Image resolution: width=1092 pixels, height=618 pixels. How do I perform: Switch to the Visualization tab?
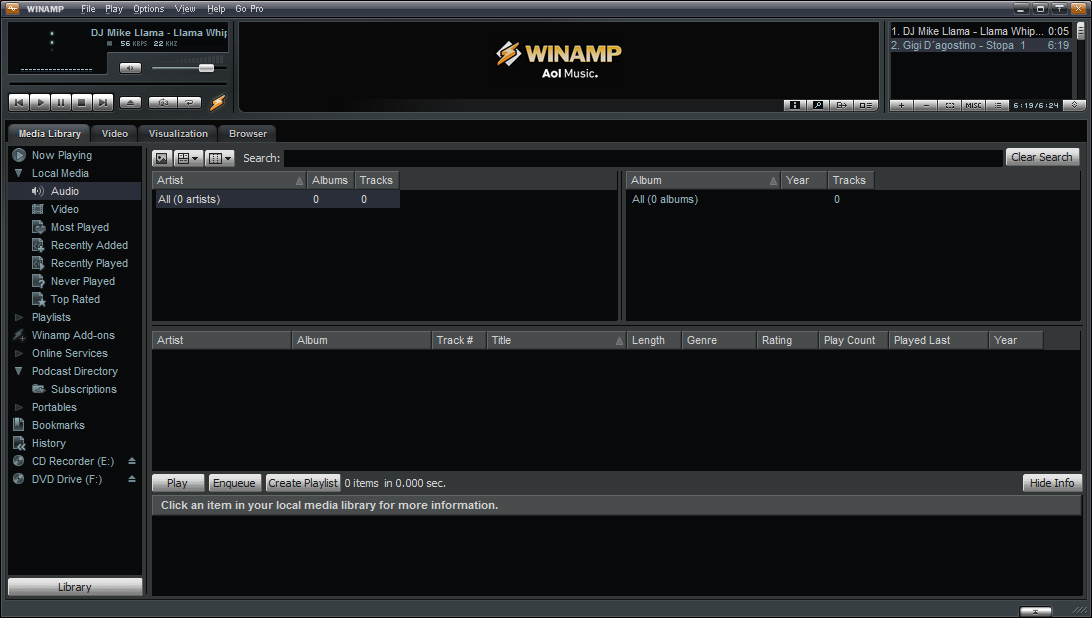pyautogui.click(x=178, y=134)
